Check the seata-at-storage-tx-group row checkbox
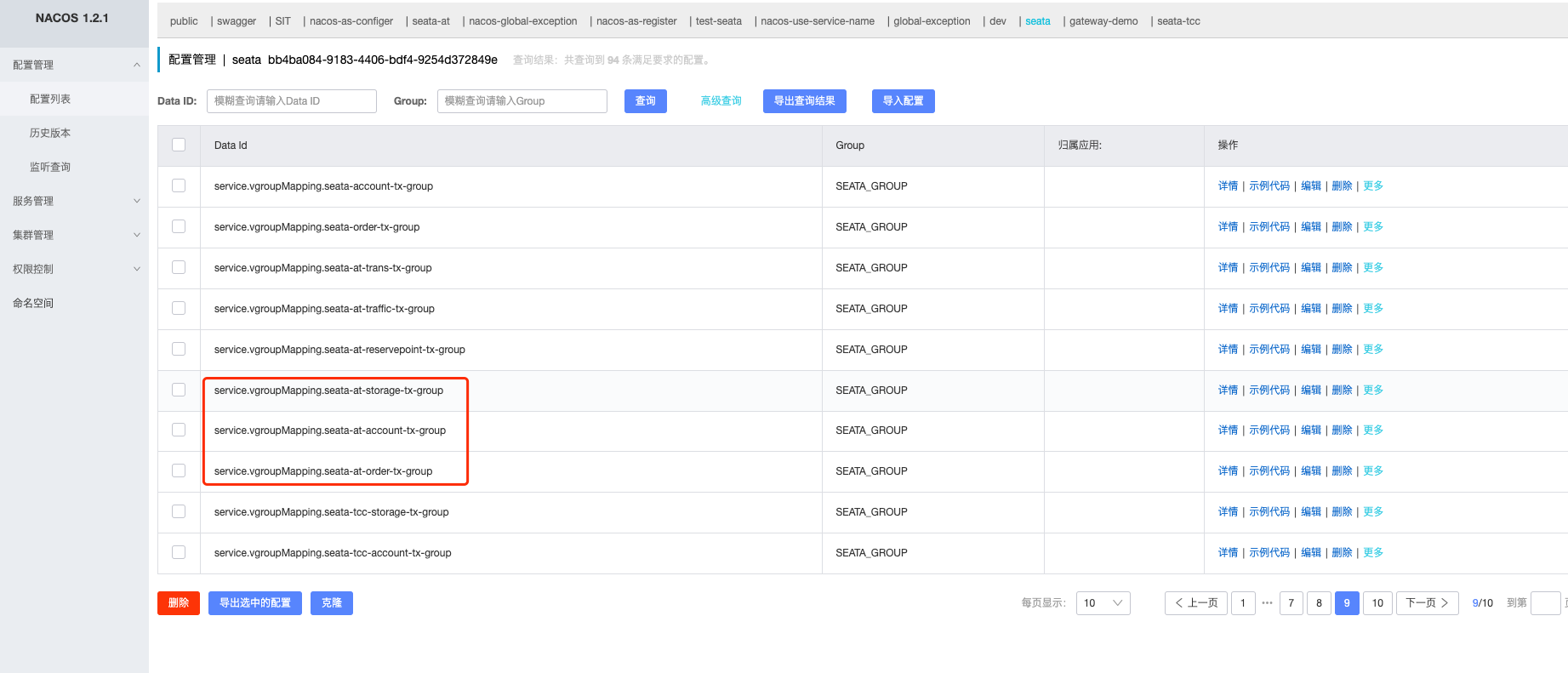Image resolution: width=1568 pixels, height=673 pixels. click(179, 390)
